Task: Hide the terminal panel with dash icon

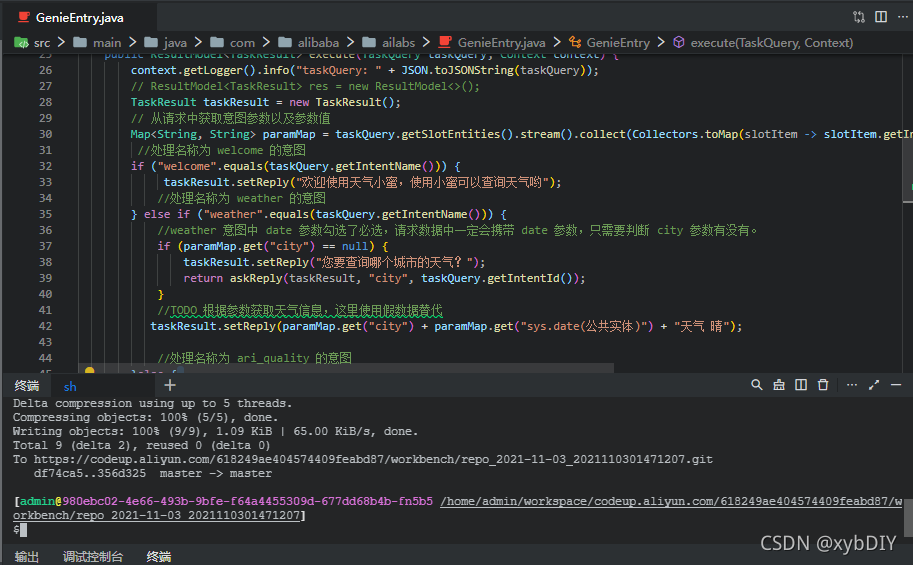Action: 896,385
